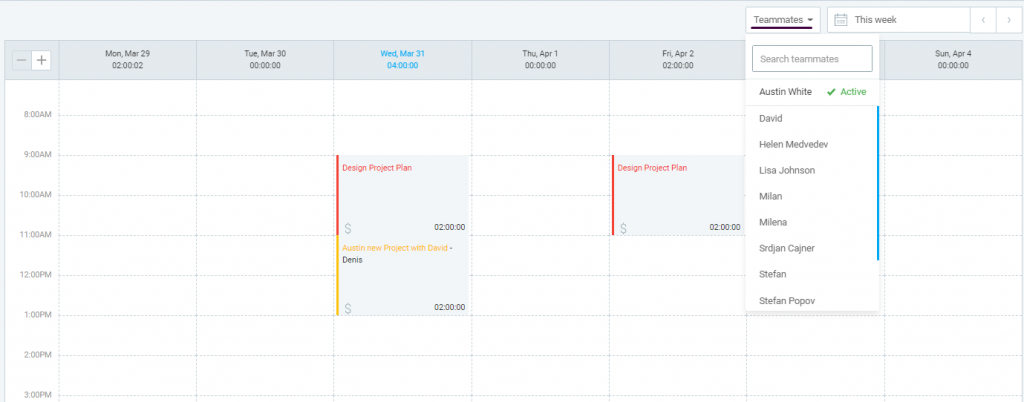Choose Lisa Johnson in teammates list
Screen dimensions: 1024x402
787,170
